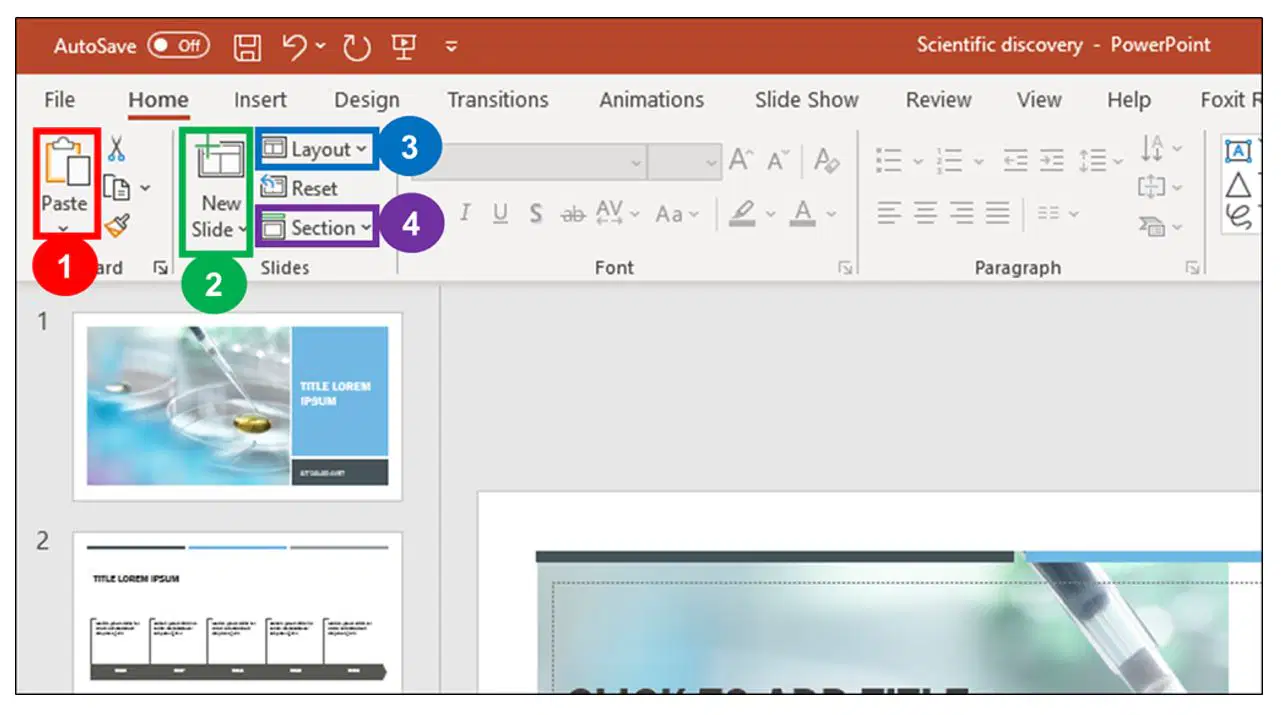Toggle italic formatting

pos(465,213)
